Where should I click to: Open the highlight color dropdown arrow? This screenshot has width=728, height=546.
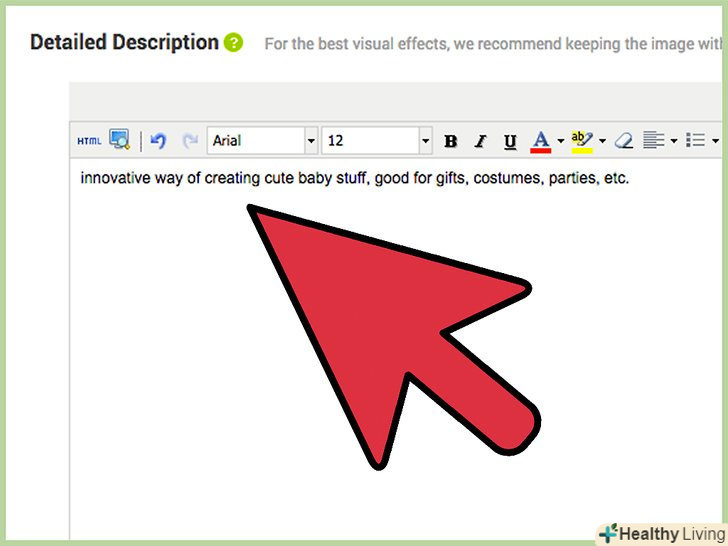pos(602,141)
